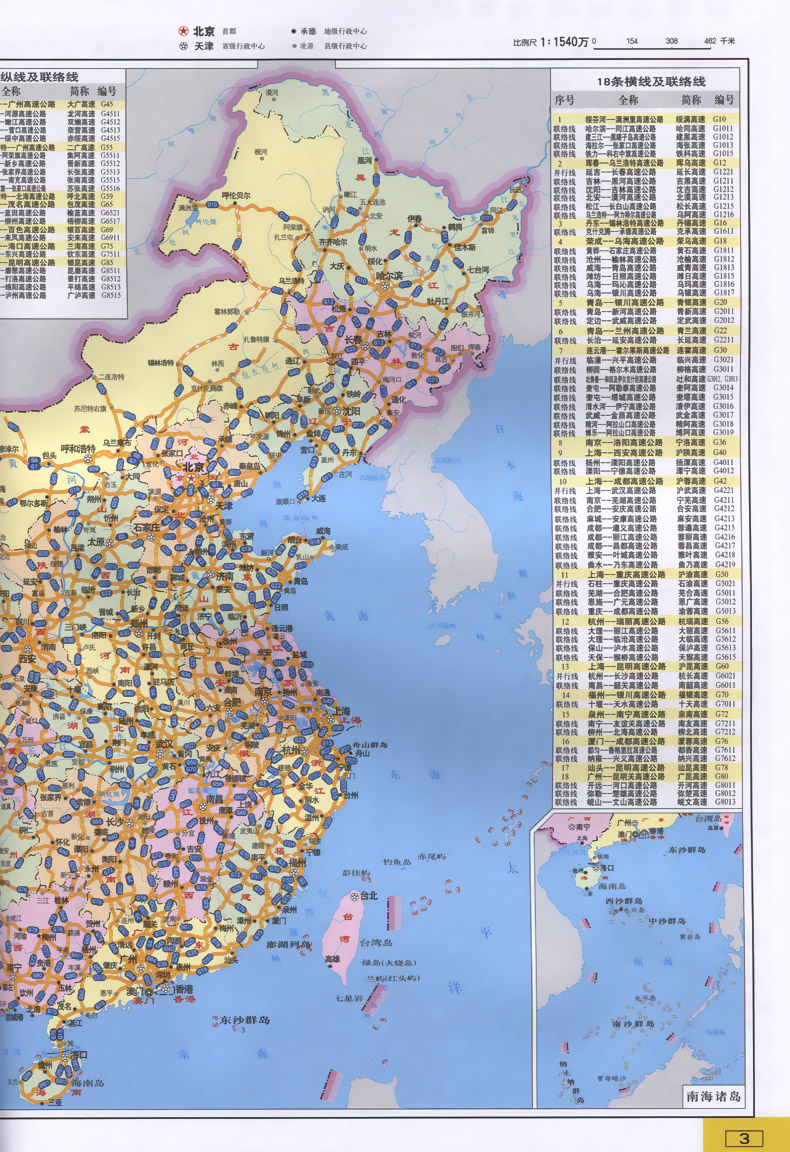Screen dimensions: 790x1152
Task: Click the code G60 in right table
Action: [x=721, y=667]
